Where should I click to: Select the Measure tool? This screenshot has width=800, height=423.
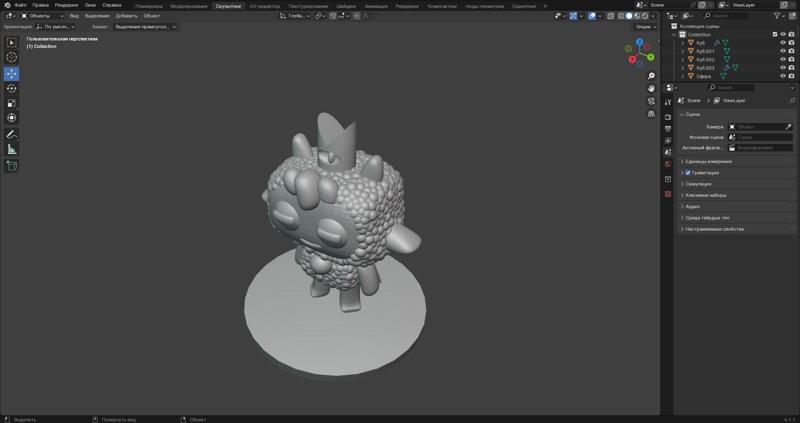12,150
